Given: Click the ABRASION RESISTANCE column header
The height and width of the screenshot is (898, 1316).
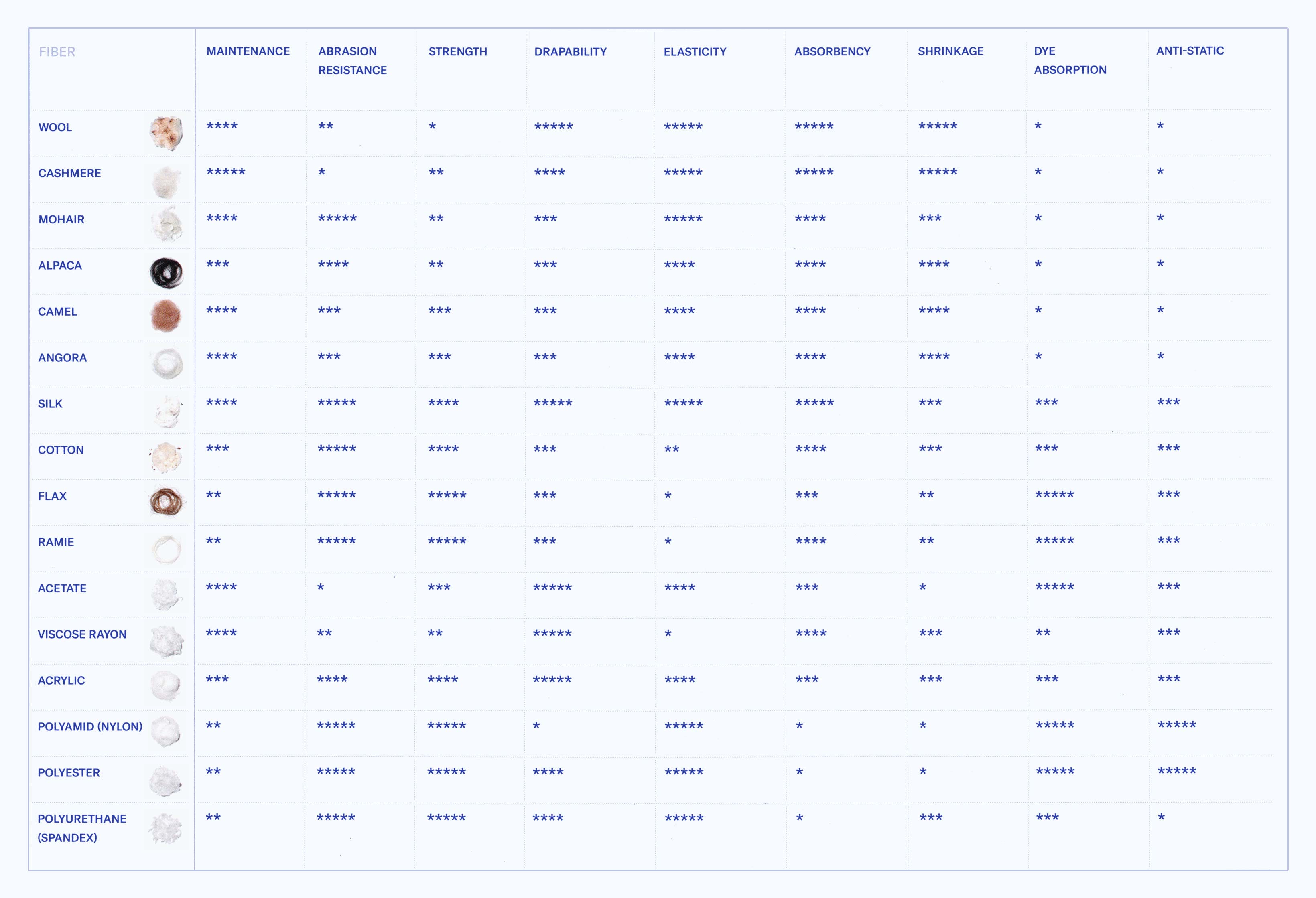Looking at the screenshot, I should pos(352,61).
